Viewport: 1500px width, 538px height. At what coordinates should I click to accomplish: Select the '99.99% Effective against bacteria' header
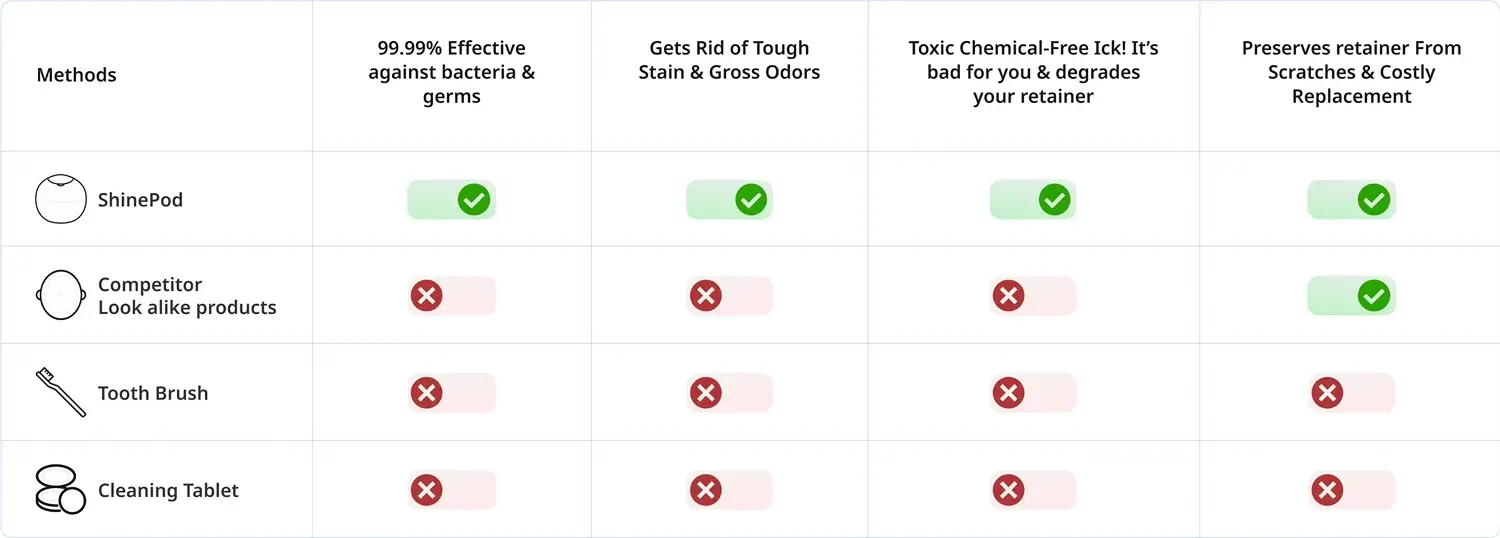click(451, 72)
